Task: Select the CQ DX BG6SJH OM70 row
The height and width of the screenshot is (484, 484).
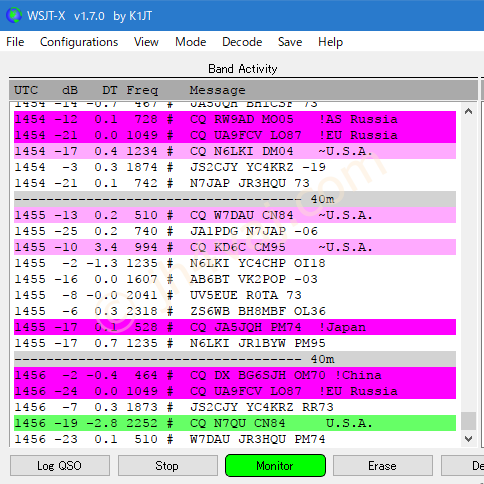Action: coord(235,375)
